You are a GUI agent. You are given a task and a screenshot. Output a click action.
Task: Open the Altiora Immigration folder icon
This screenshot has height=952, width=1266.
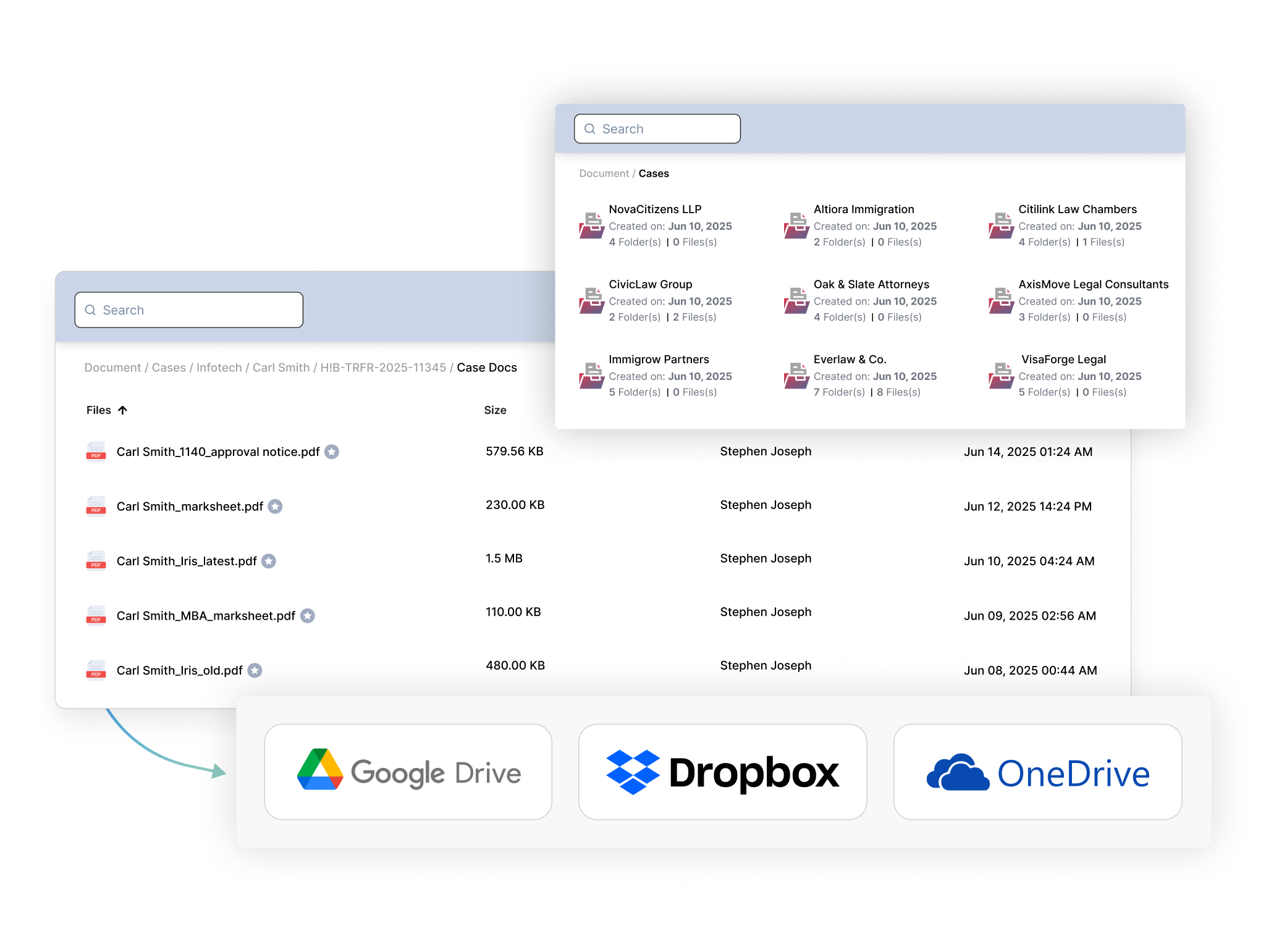797,225
